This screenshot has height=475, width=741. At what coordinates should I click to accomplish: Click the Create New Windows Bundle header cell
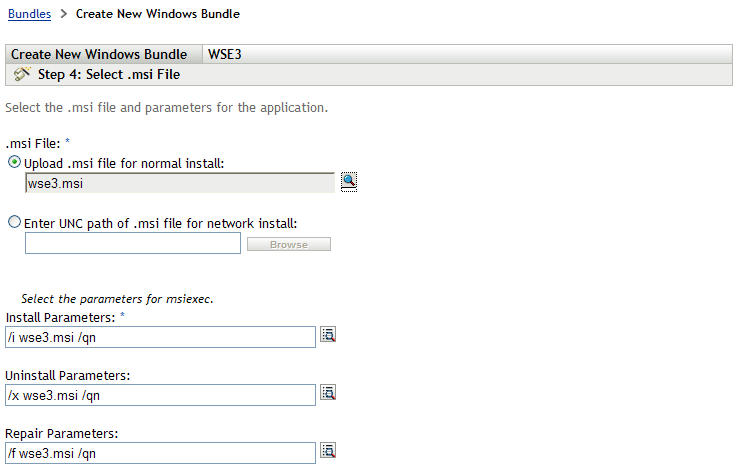click(99, 54)
